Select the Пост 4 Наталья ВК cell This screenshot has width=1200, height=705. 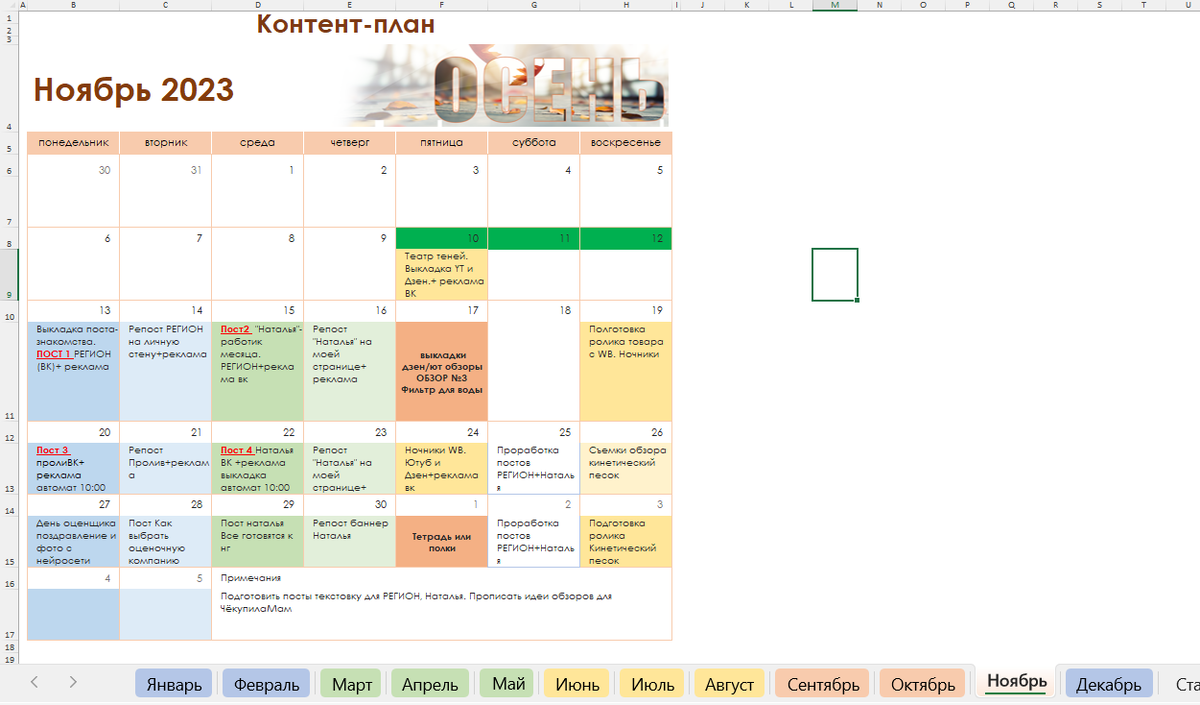click(257, 468)
